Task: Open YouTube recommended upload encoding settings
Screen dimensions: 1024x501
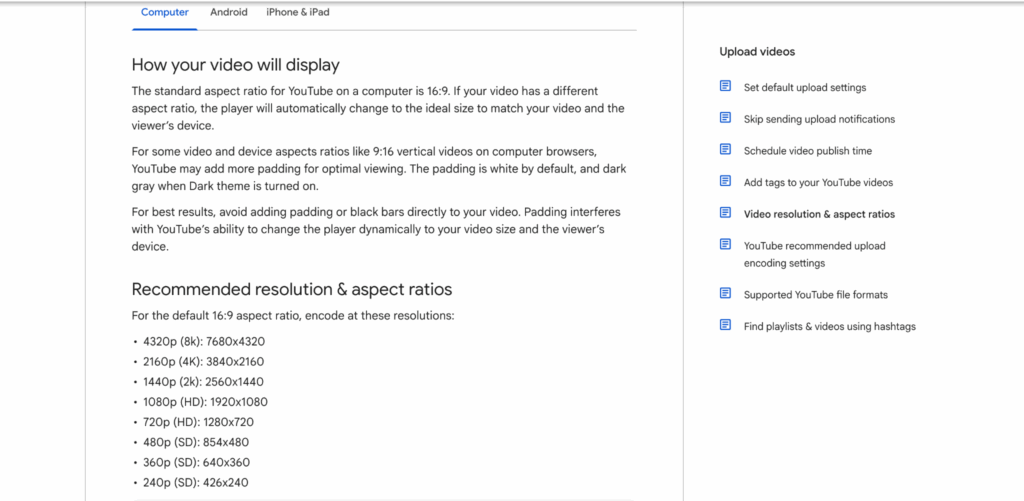Action: tap(814, 255)
